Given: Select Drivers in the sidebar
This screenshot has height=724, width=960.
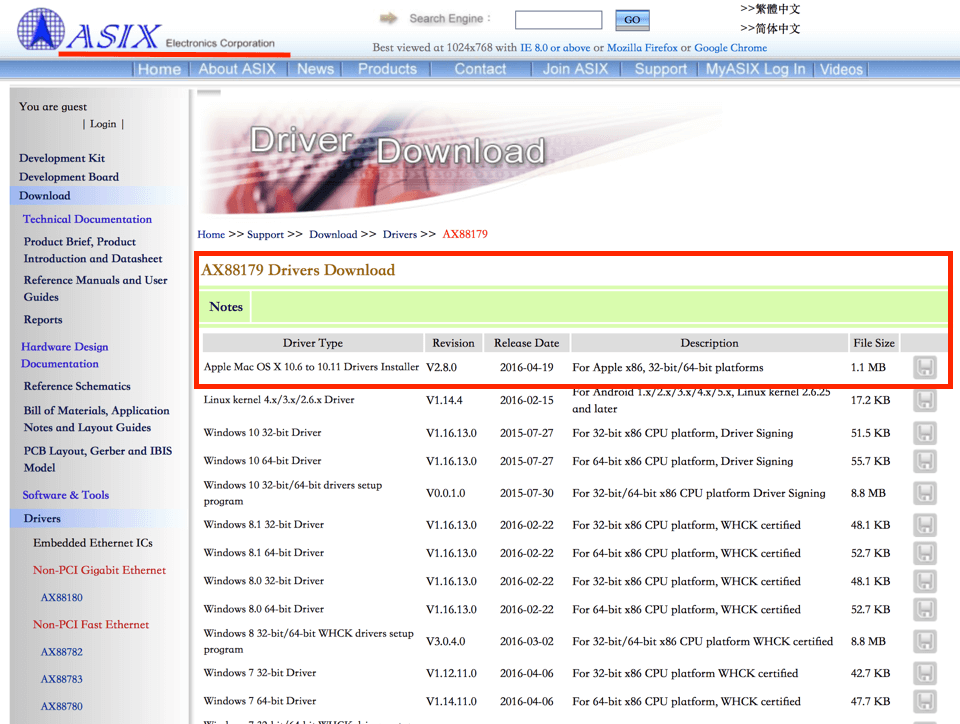Looking at the screenshot, I should pyautogui.click(x=42, y=518).
